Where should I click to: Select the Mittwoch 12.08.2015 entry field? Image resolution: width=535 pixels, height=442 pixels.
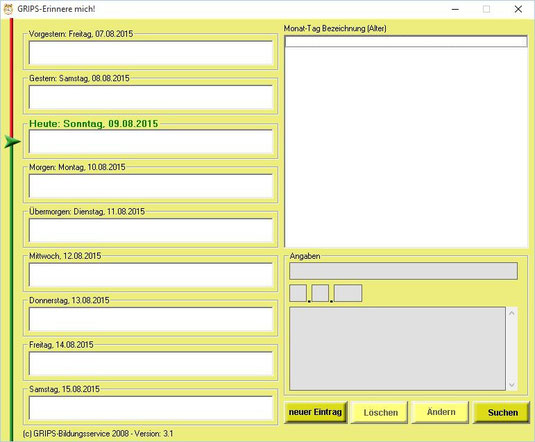(x=151, y=275)
